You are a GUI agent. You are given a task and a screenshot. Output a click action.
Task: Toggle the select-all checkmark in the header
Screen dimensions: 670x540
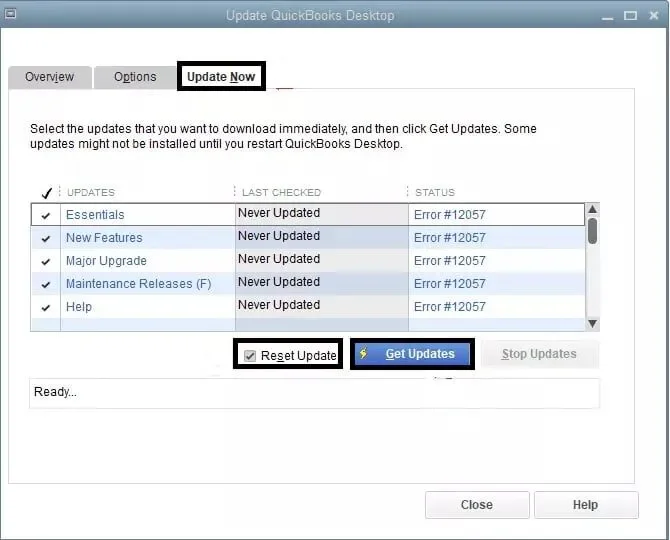(47, 193)
